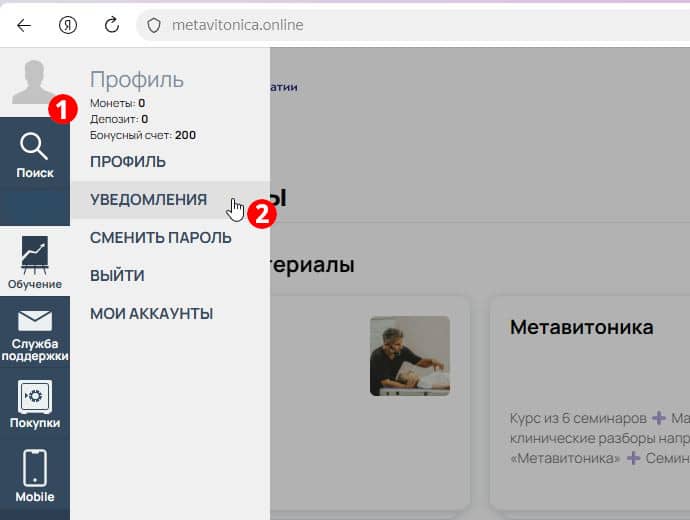Open МОИ АККАУНТЫ menu entry

pos(151,314)
